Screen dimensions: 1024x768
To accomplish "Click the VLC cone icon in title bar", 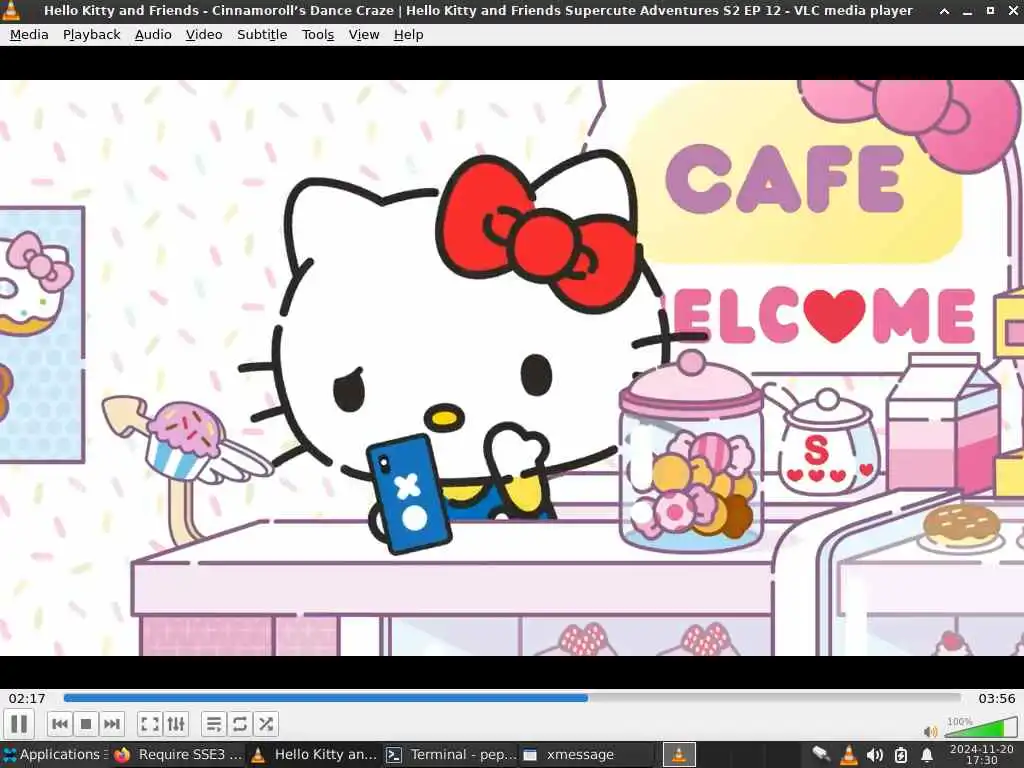I will pyautogui.click(x=11, y=10).
